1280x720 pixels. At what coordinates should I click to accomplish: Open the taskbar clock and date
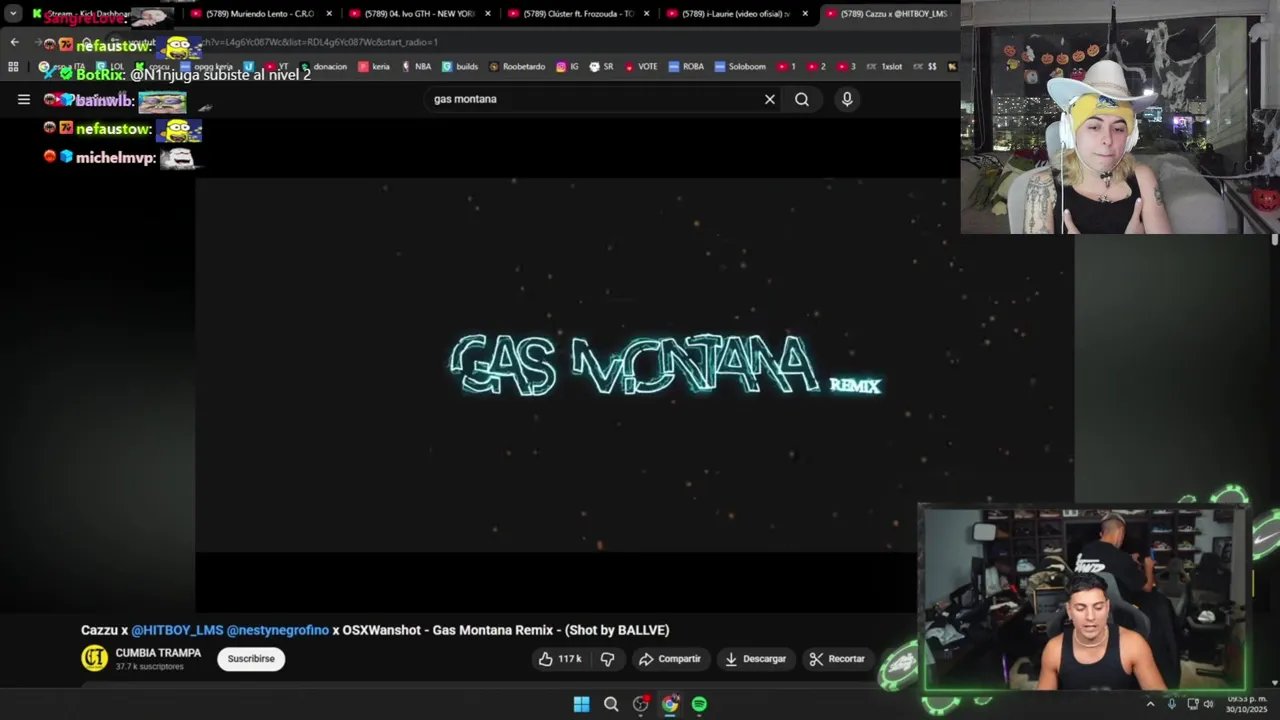coord(1247,704)
